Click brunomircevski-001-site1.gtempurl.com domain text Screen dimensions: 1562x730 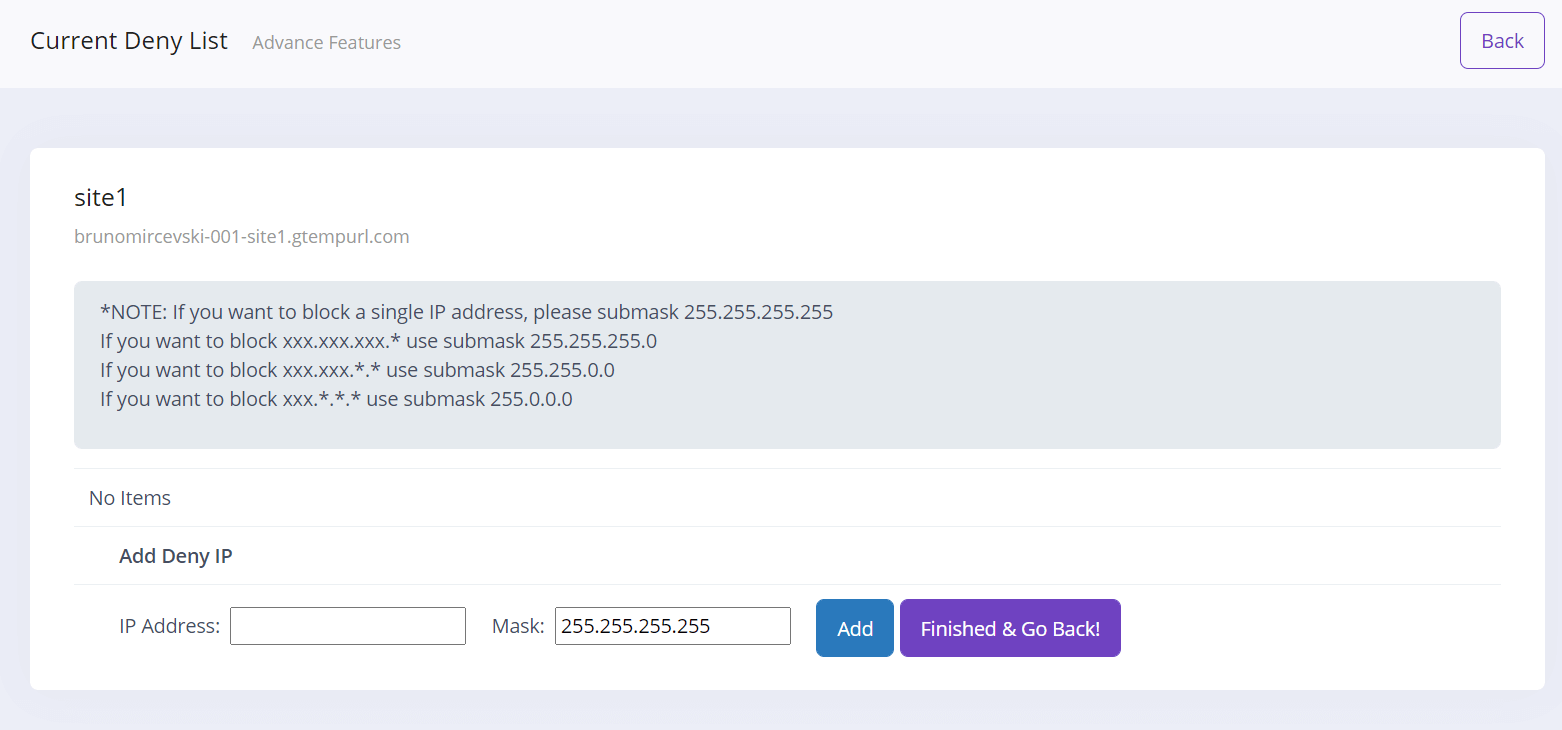click(242, 237)
